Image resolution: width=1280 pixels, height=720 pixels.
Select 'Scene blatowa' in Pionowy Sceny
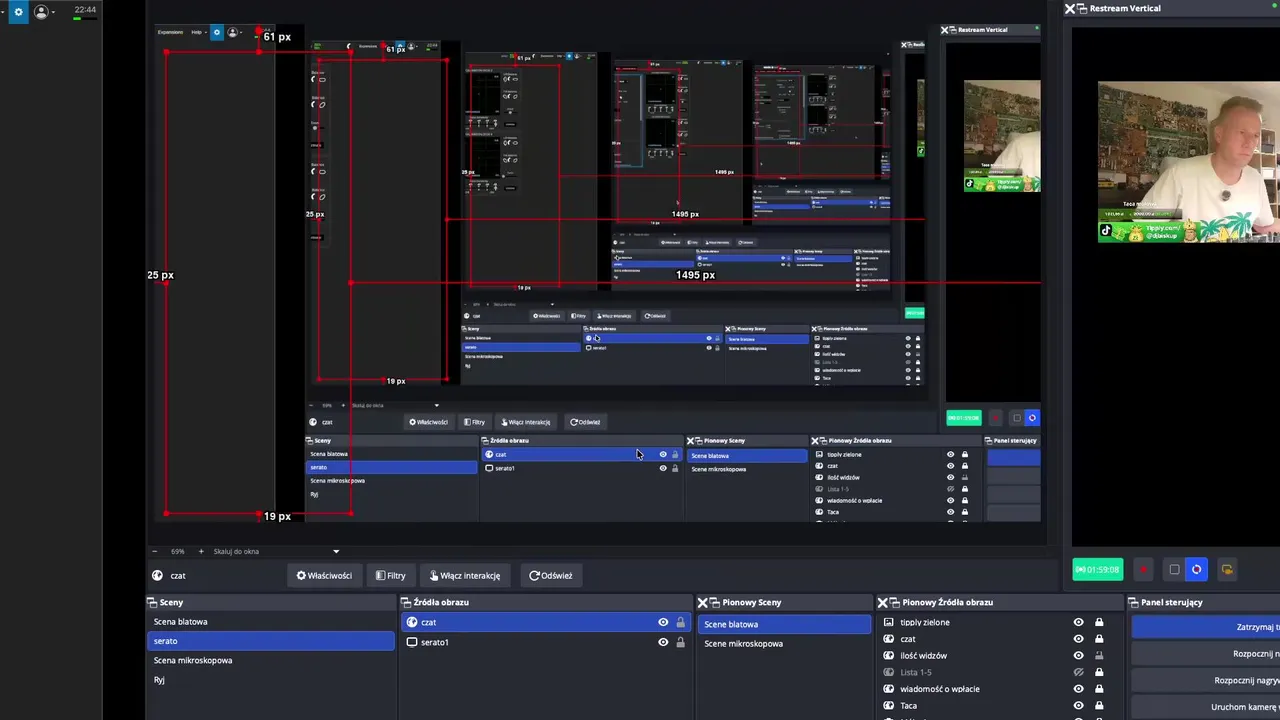(784, 624)
